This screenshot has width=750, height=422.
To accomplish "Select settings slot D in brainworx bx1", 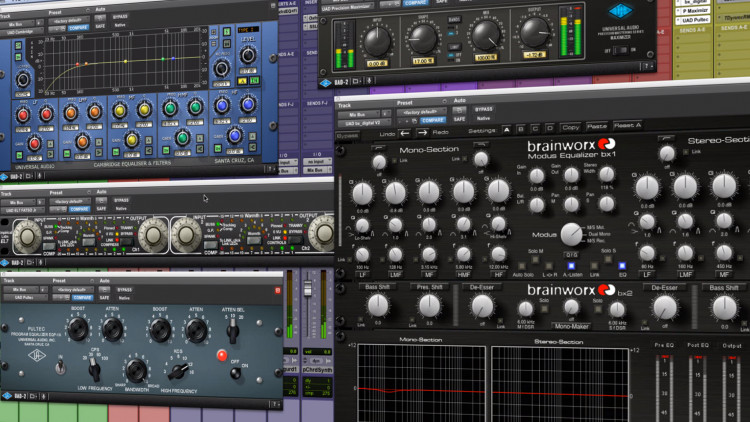I will (550, 128).
